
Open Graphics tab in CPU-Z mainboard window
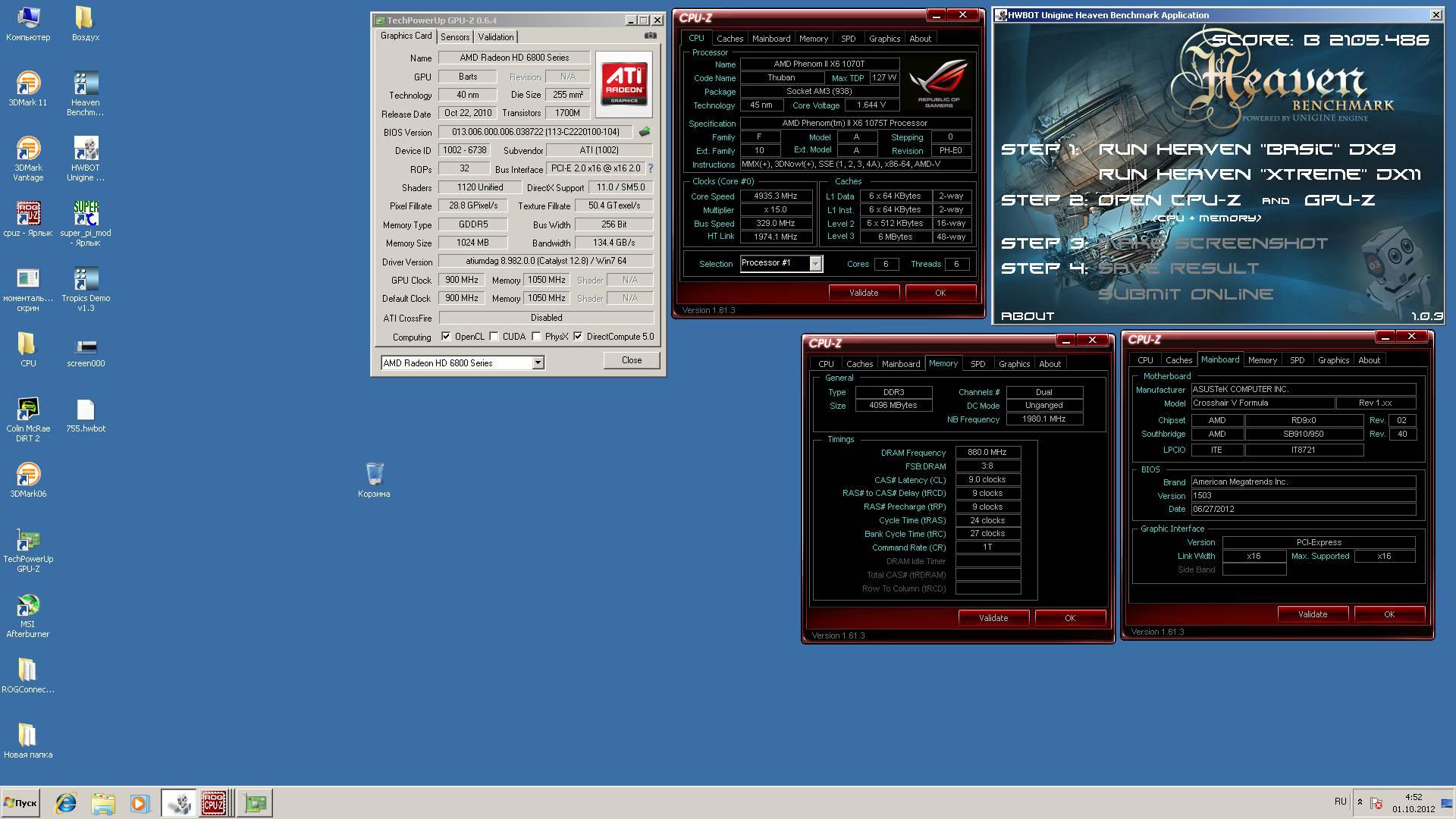(1333, 360)
